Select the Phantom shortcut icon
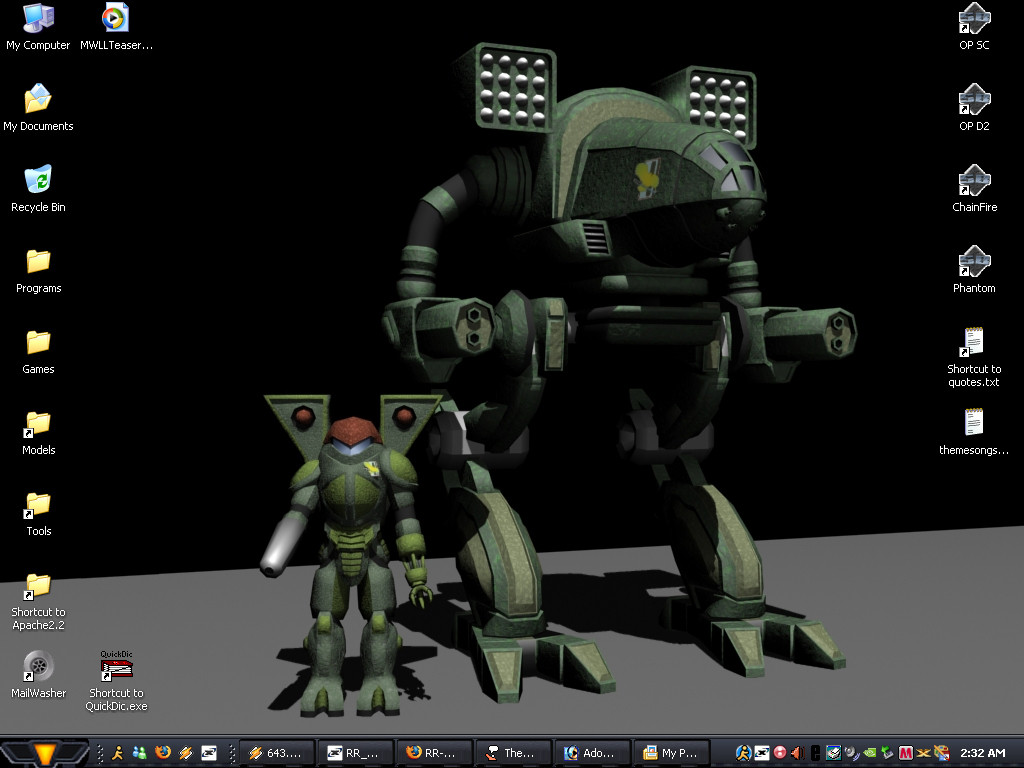The width and height of the screenshot is (1024, 768). tap(974, 270)
